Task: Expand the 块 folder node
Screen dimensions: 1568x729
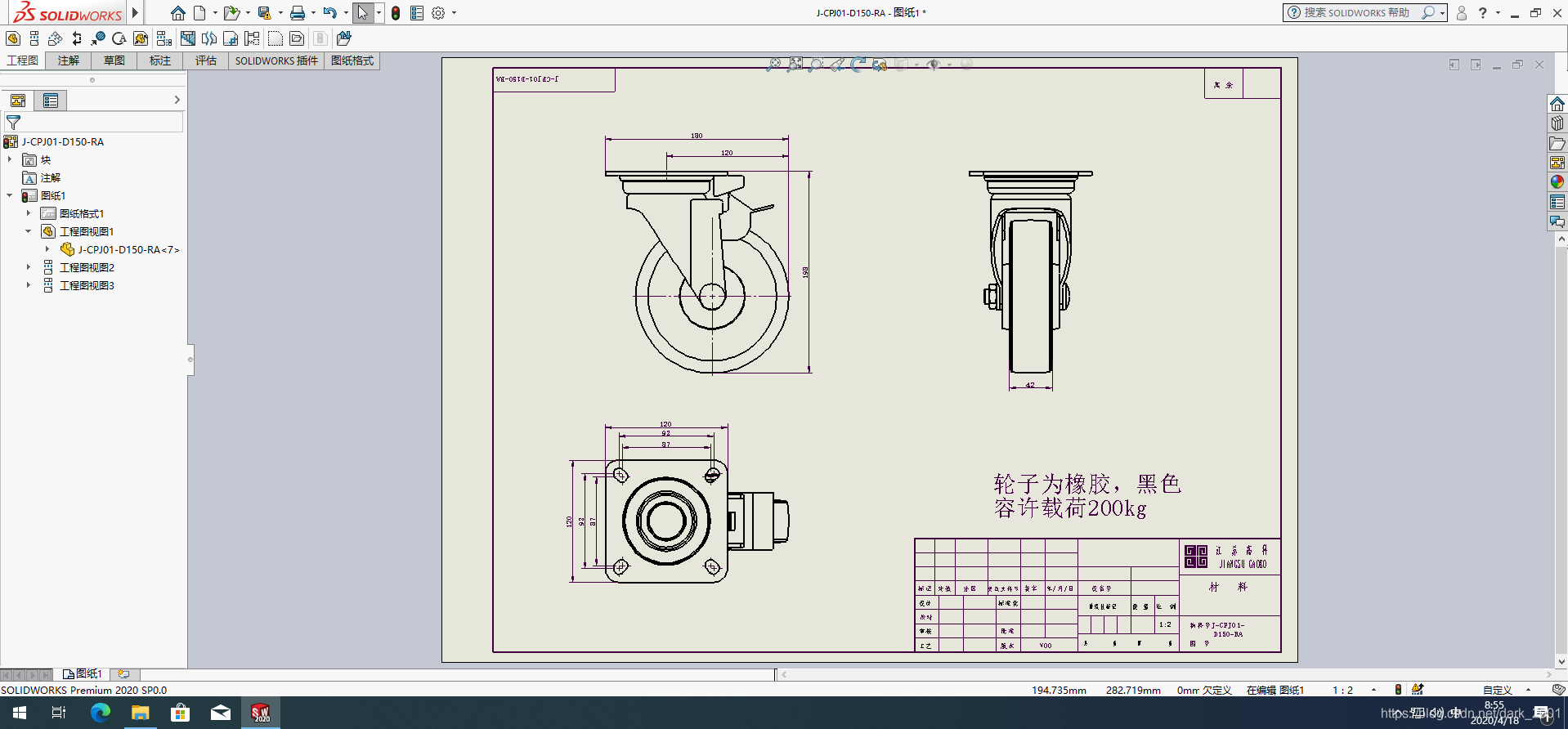Action: point(10,159)
